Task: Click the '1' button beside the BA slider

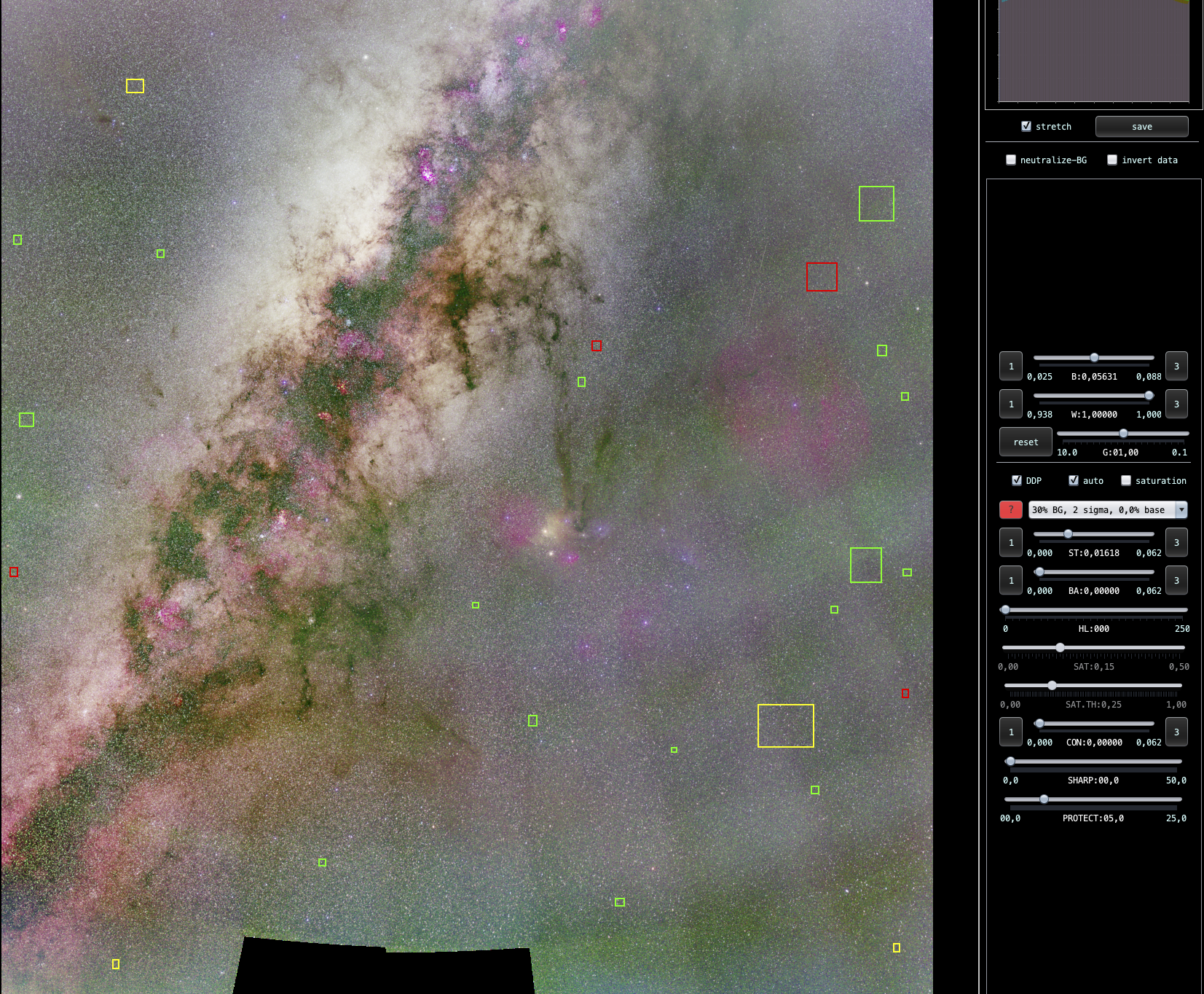Action: click(x=1011, y=580)
